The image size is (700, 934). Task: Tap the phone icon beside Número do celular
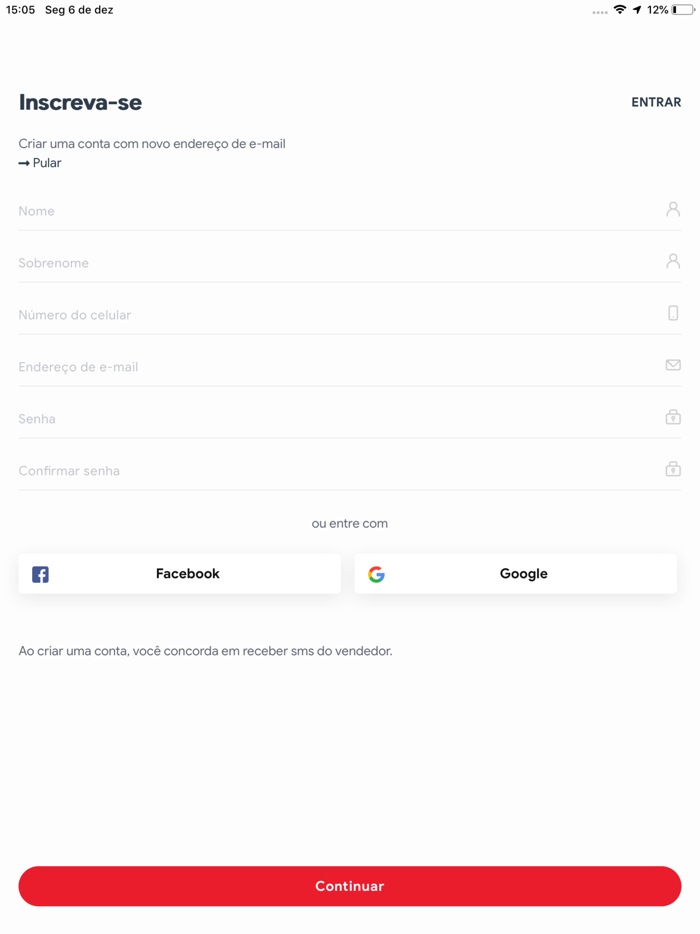point(673,313)
